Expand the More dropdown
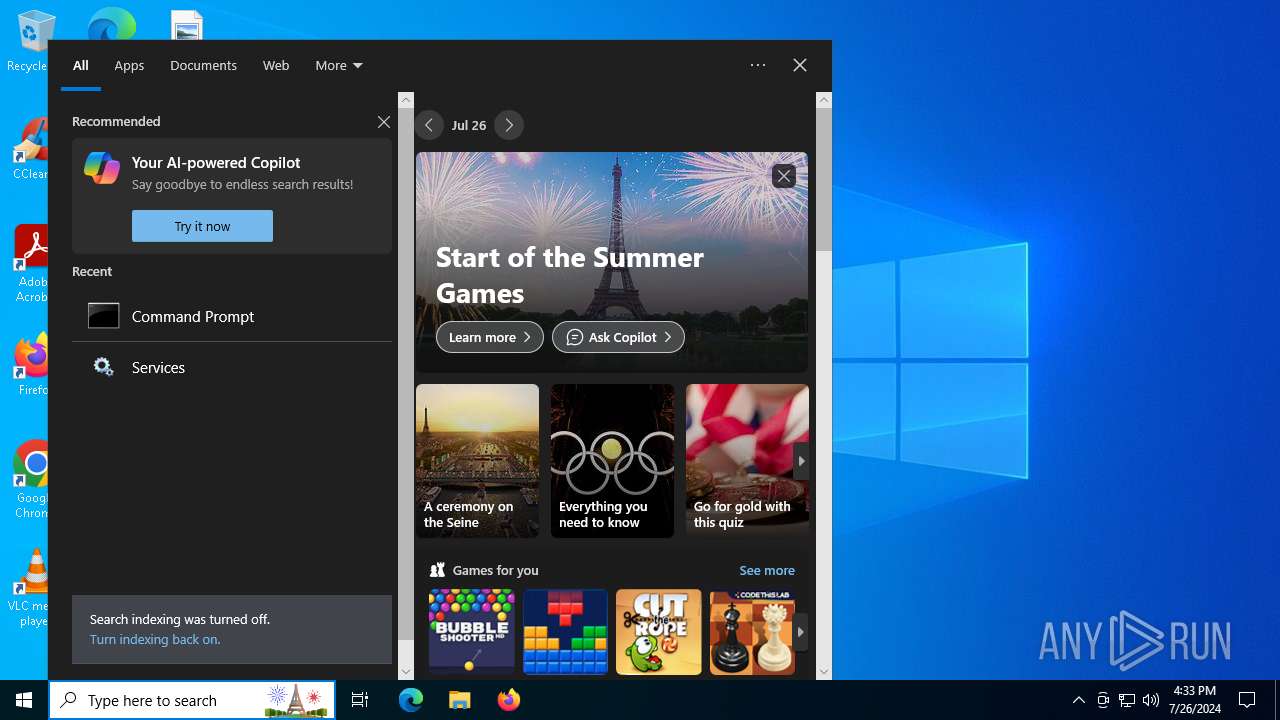1280x720 pixels. [339, 65]
